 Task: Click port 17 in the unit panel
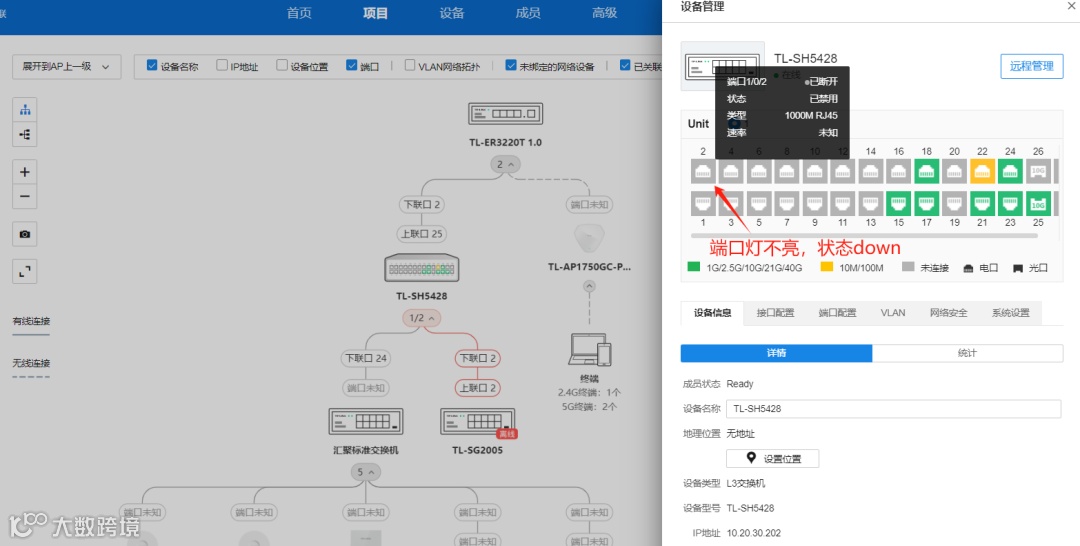click(926, 203)
